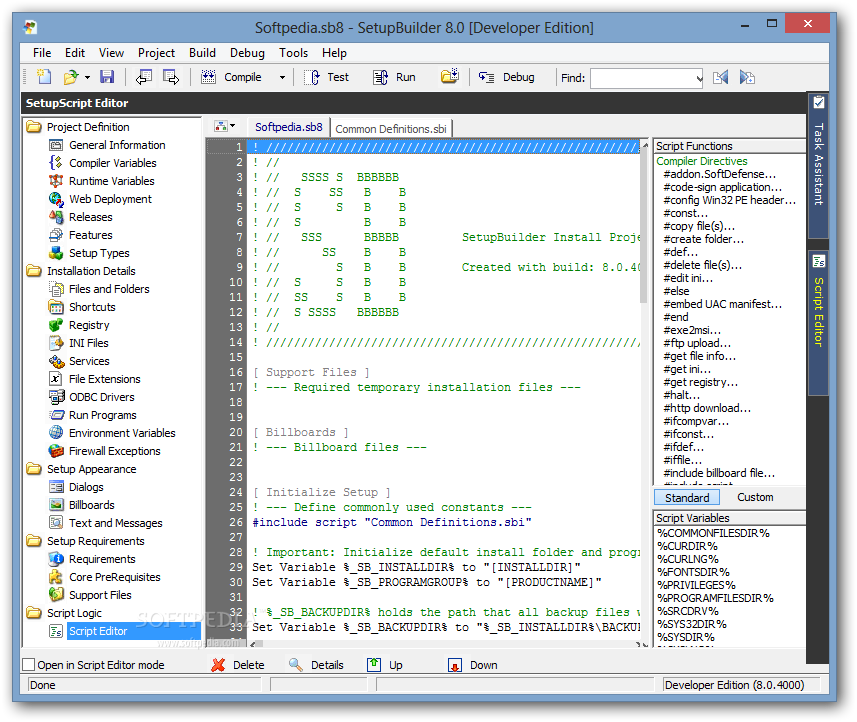Select Billboards tree item
Viewport: 857px width, 722px height.
tap(92, 505)
